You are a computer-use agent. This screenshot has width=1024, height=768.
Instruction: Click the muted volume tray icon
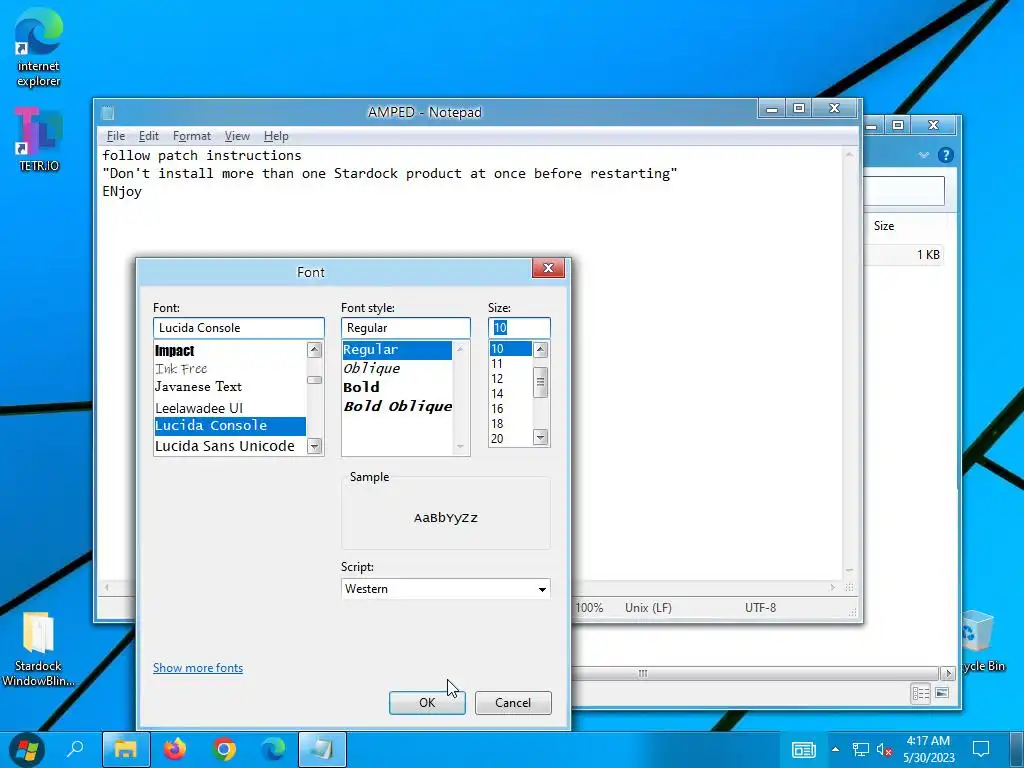[884, 750]
